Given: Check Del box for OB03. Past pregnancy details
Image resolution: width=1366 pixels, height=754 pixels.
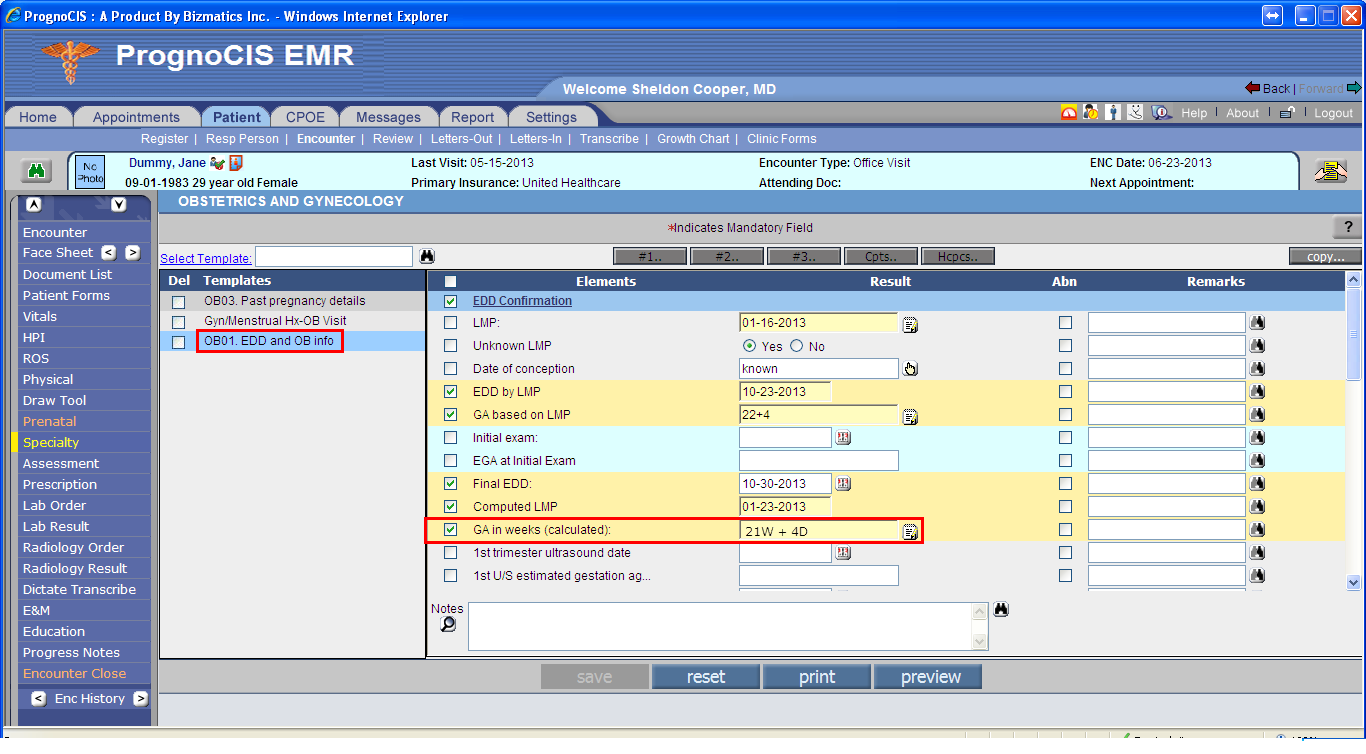Looking at the screenshot, I should (178, 301).
